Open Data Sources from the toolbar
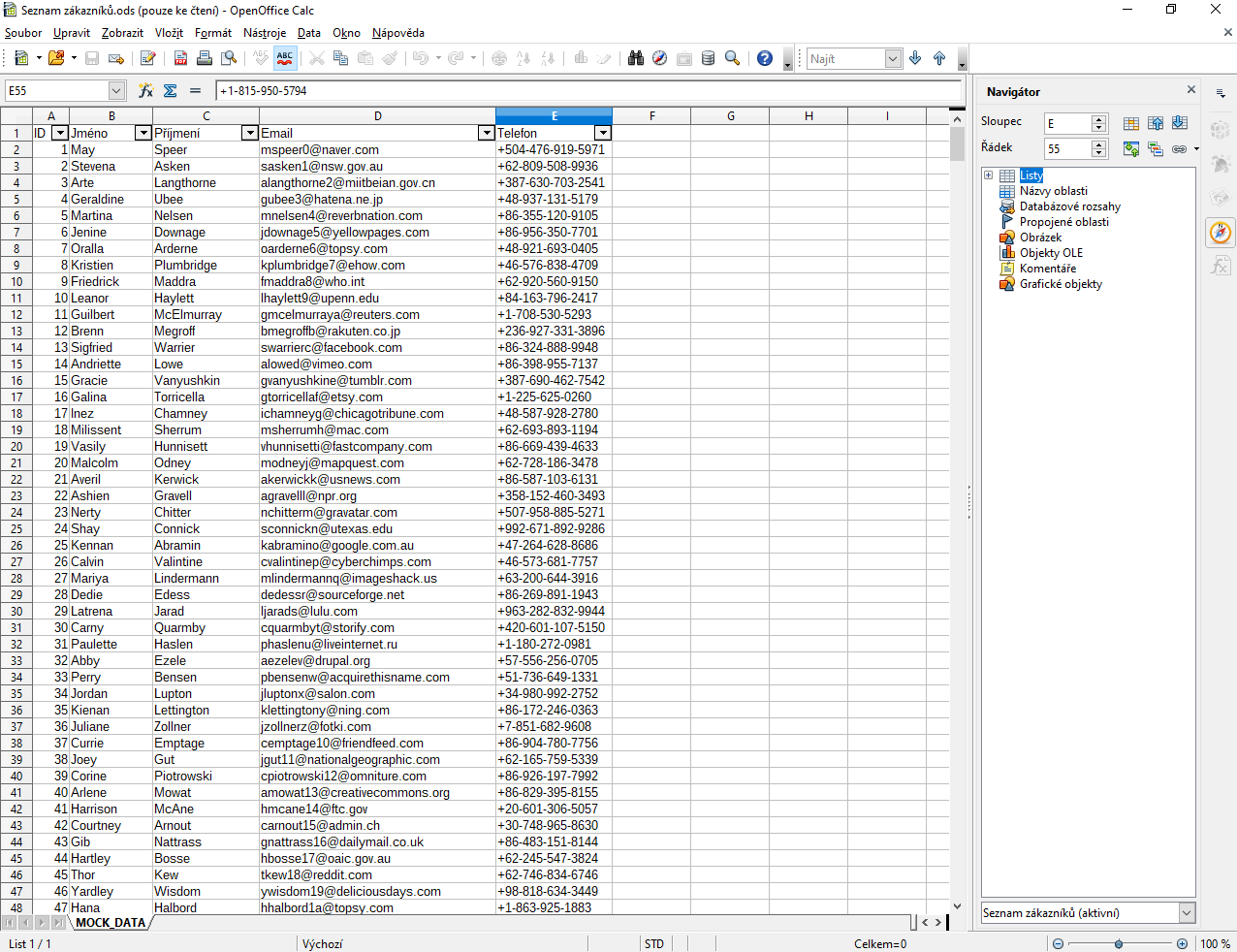Screen dimensions: 1237x952 (708, 58)
